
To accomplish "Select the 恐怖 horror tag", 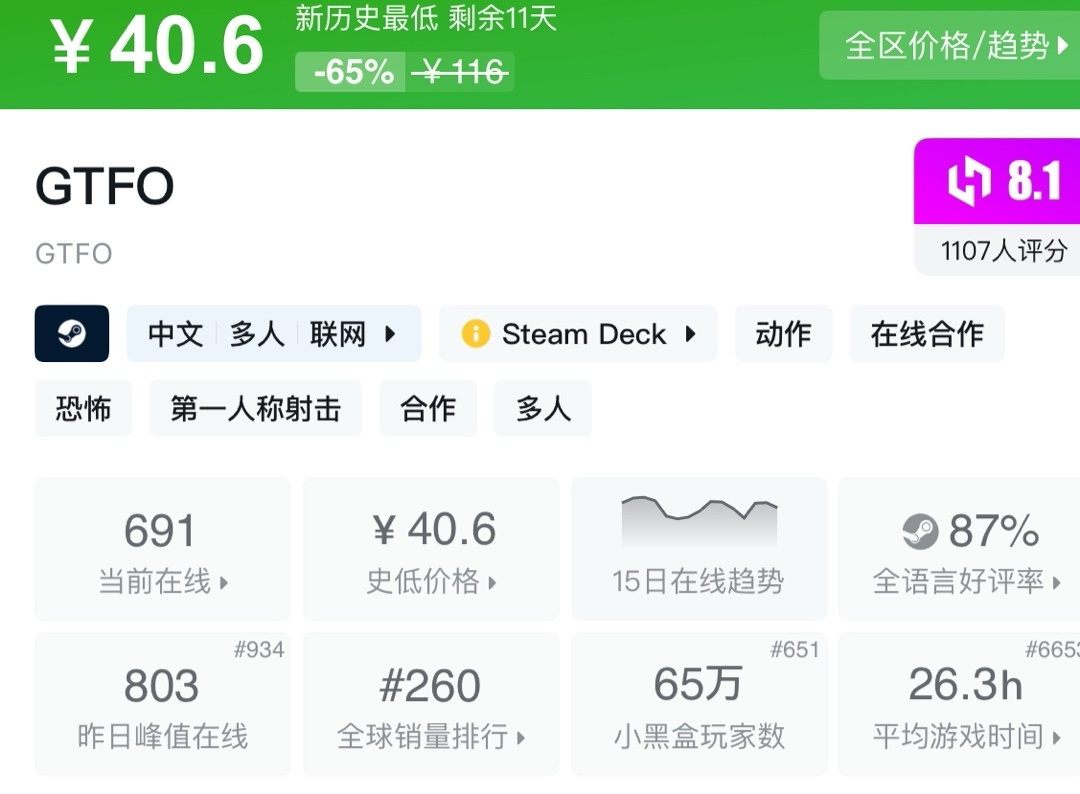I will (x=83, y=408).
